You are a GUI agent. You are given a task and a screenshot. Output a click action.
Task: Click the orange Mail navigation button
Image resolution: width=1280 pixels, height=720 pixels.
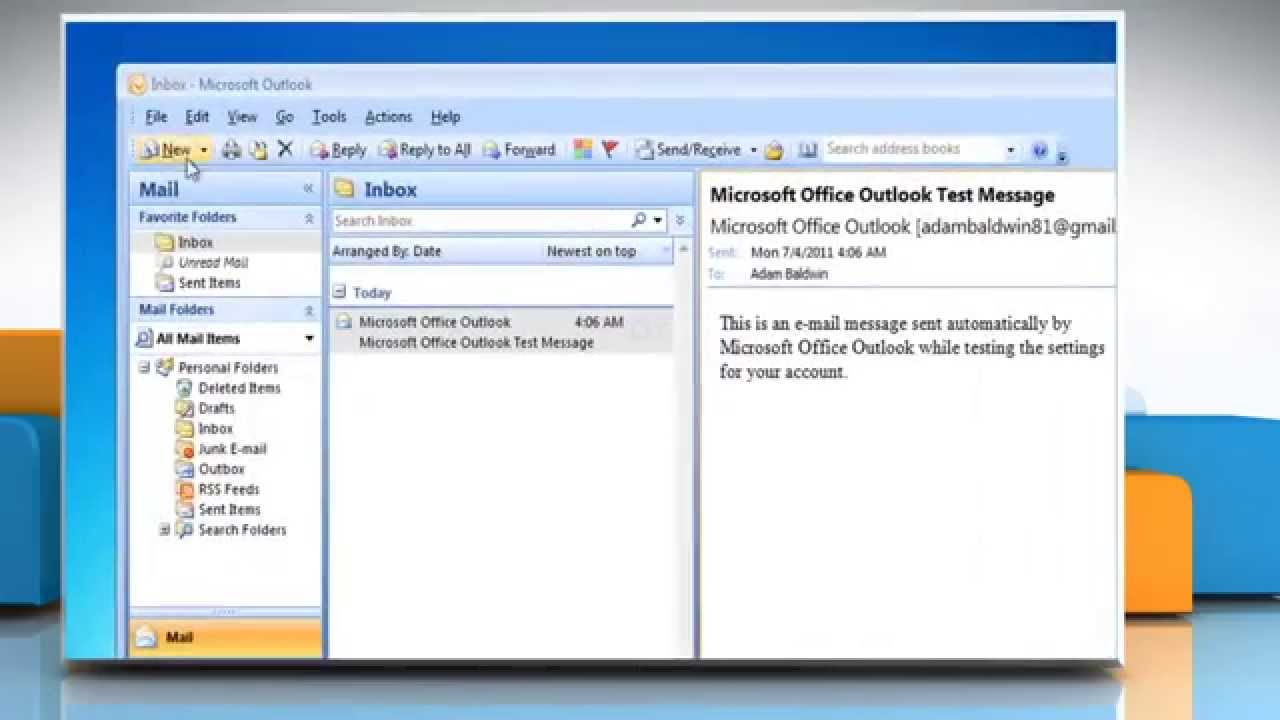[x=226, y=637]
